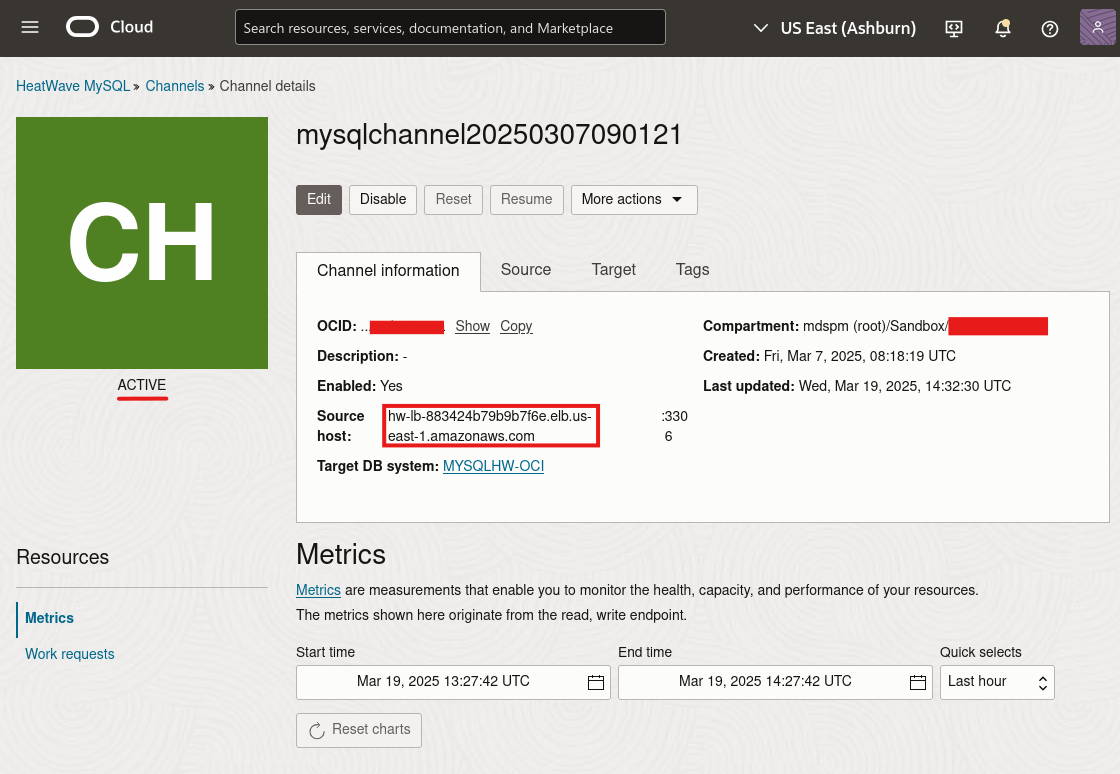
Task: Expand the US East (Ashburn) region selector
Action: click(835, 28)
